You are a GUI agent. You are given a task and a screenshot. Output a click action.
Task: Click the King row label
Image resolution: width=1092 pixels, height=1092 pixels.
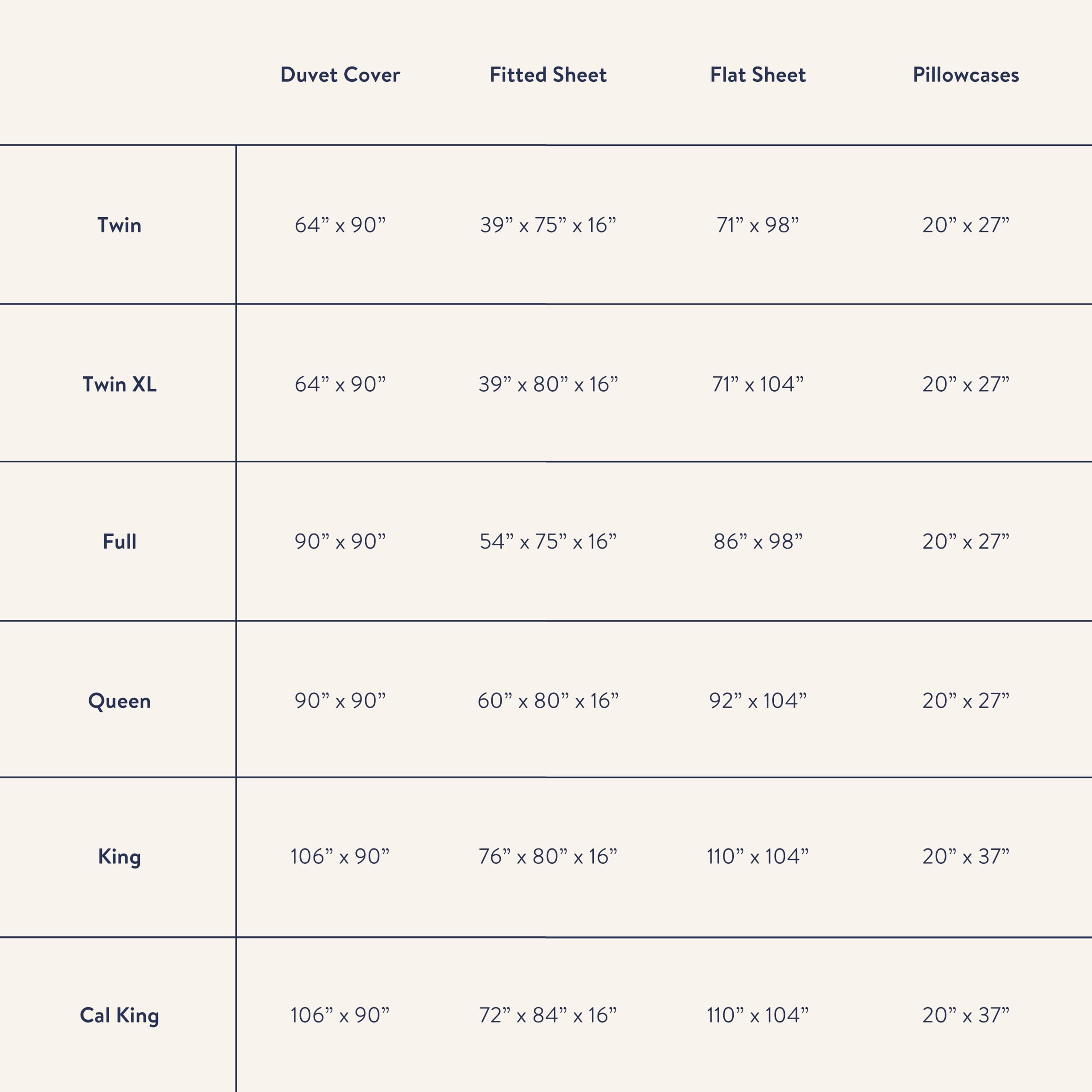pyautogui.click(x=119, y=856)
